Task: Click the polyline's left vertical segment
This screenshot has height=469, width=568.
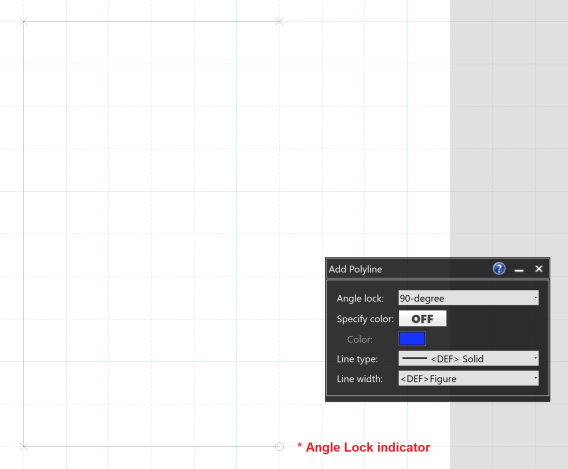Action: coord(24,234)
